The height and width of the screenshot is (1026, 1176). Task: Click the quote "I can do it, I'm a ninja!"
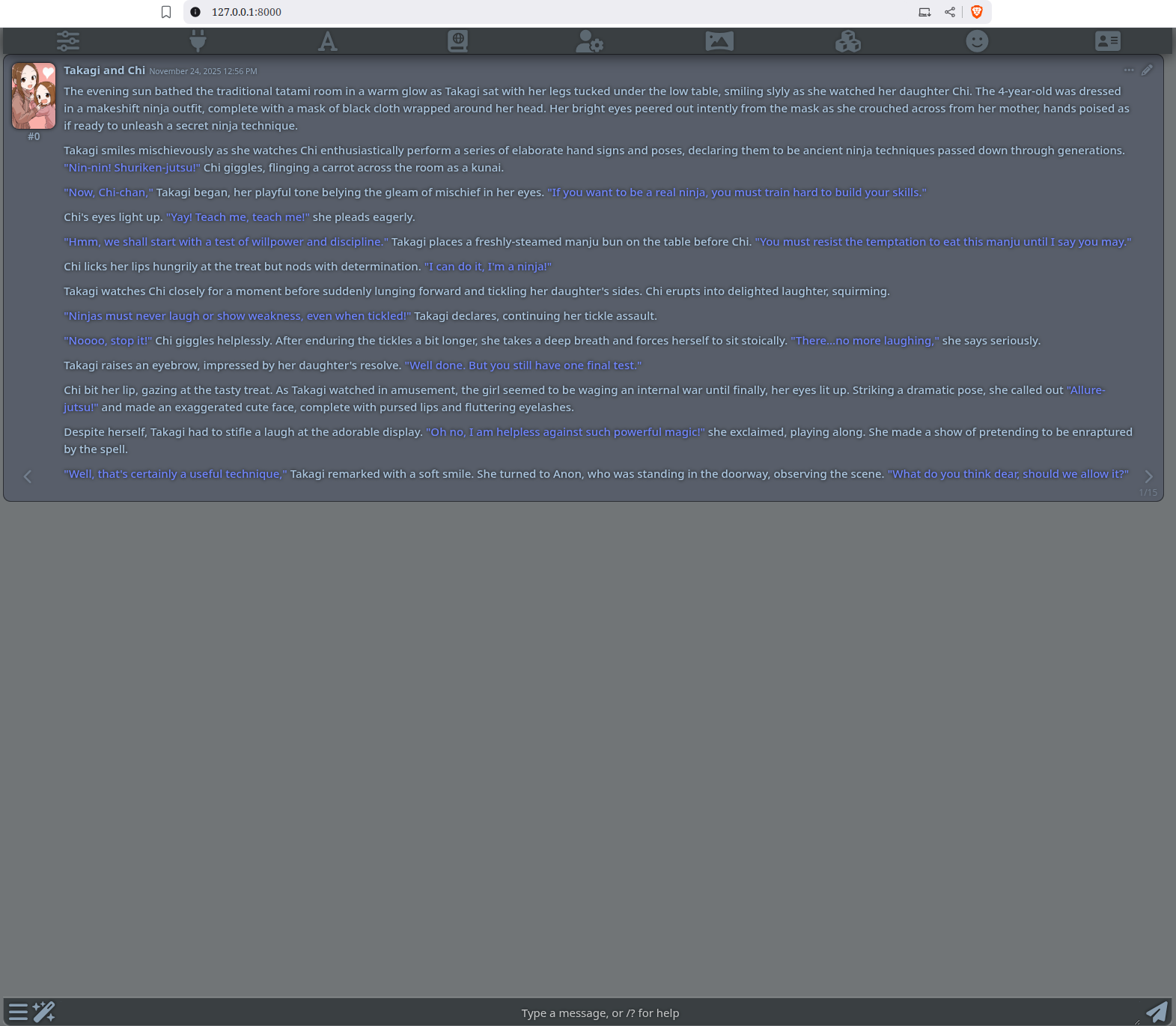(487, 267)
